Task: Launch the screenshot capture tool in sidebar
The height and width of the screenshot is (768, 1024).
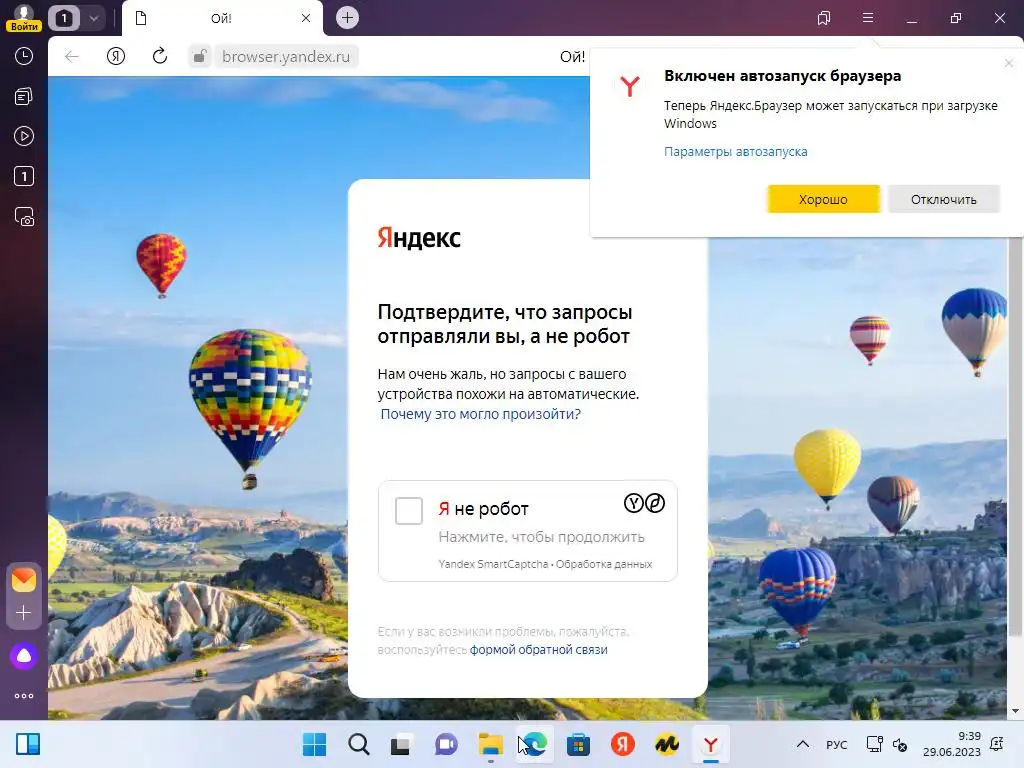Action: coord(24,217)
